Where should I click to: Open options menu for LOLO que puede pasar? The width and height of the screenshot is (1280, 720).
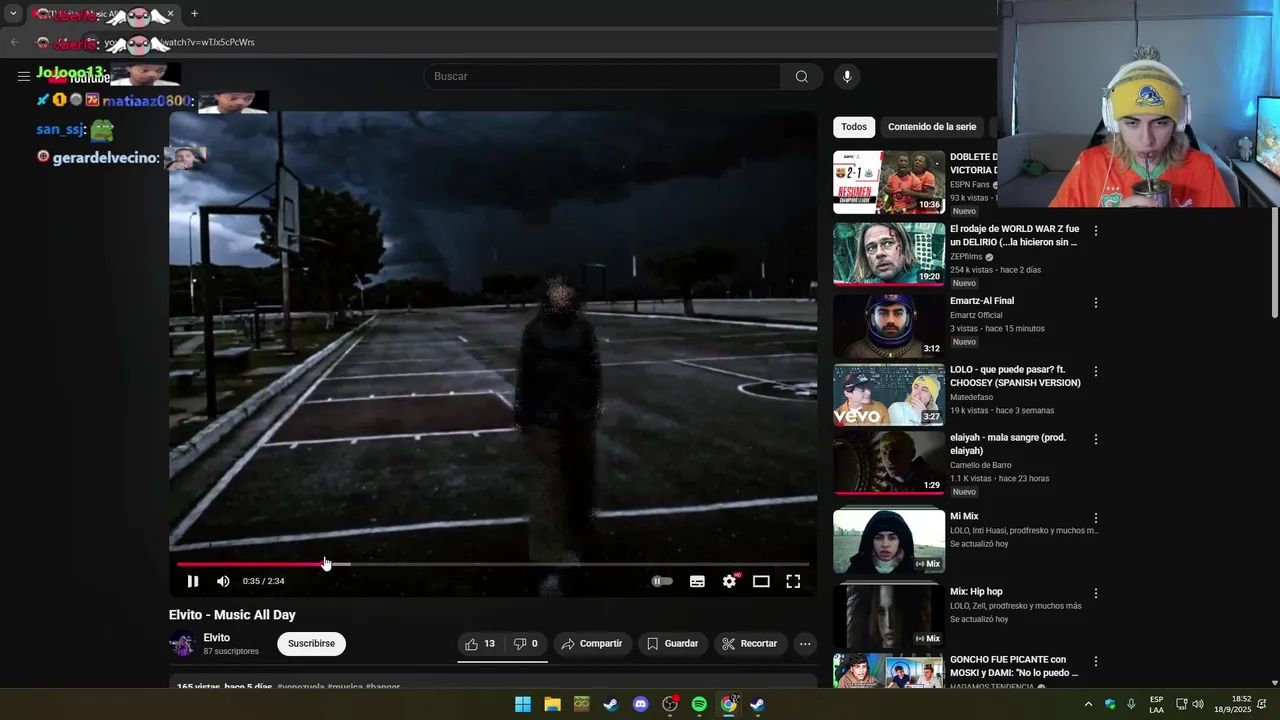(1096, 371)
